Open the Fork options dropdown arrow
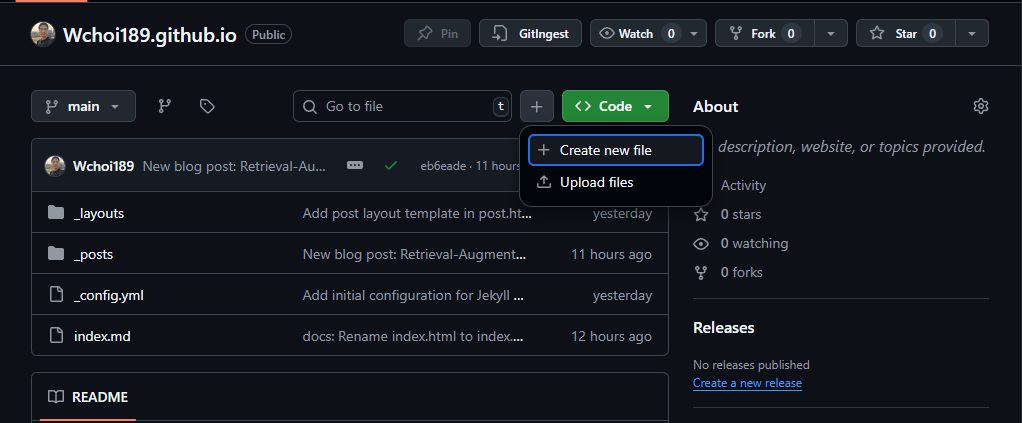1022x423 pixels. [830, 33]
